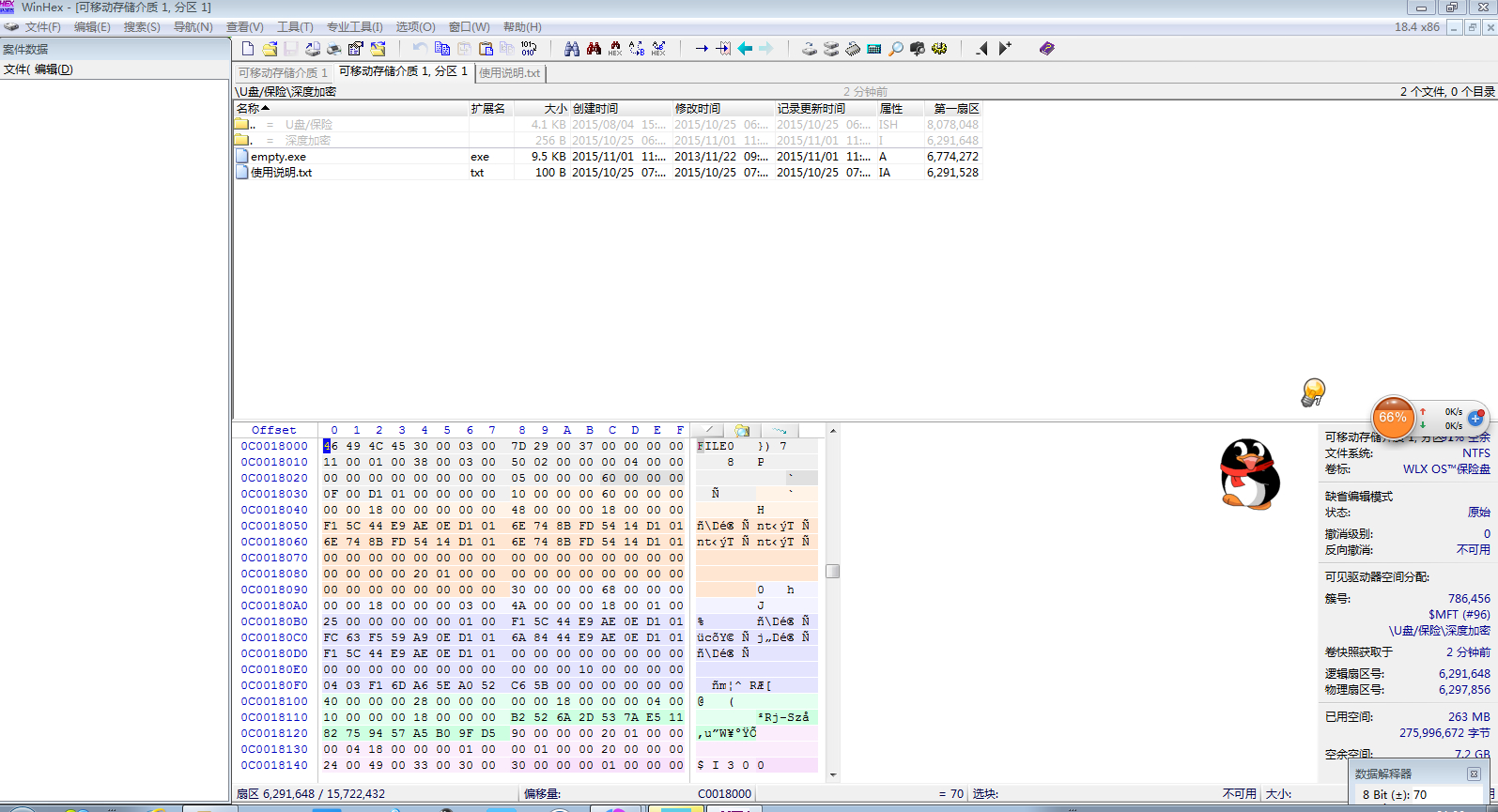The width and height of the screenshot is (1498, 812).
Task: Click the blue Go To Offset arrow
Action: tap(702, 49)
